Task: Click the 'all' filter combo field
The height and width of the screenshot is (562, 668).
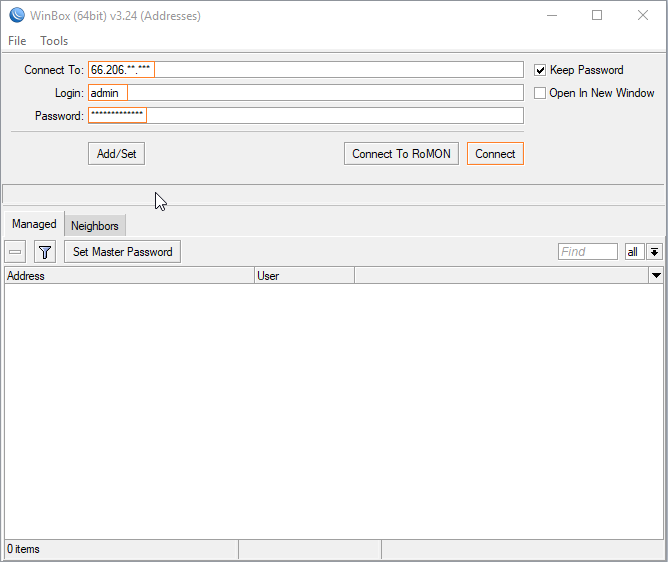Action: [x=634, y=252]
